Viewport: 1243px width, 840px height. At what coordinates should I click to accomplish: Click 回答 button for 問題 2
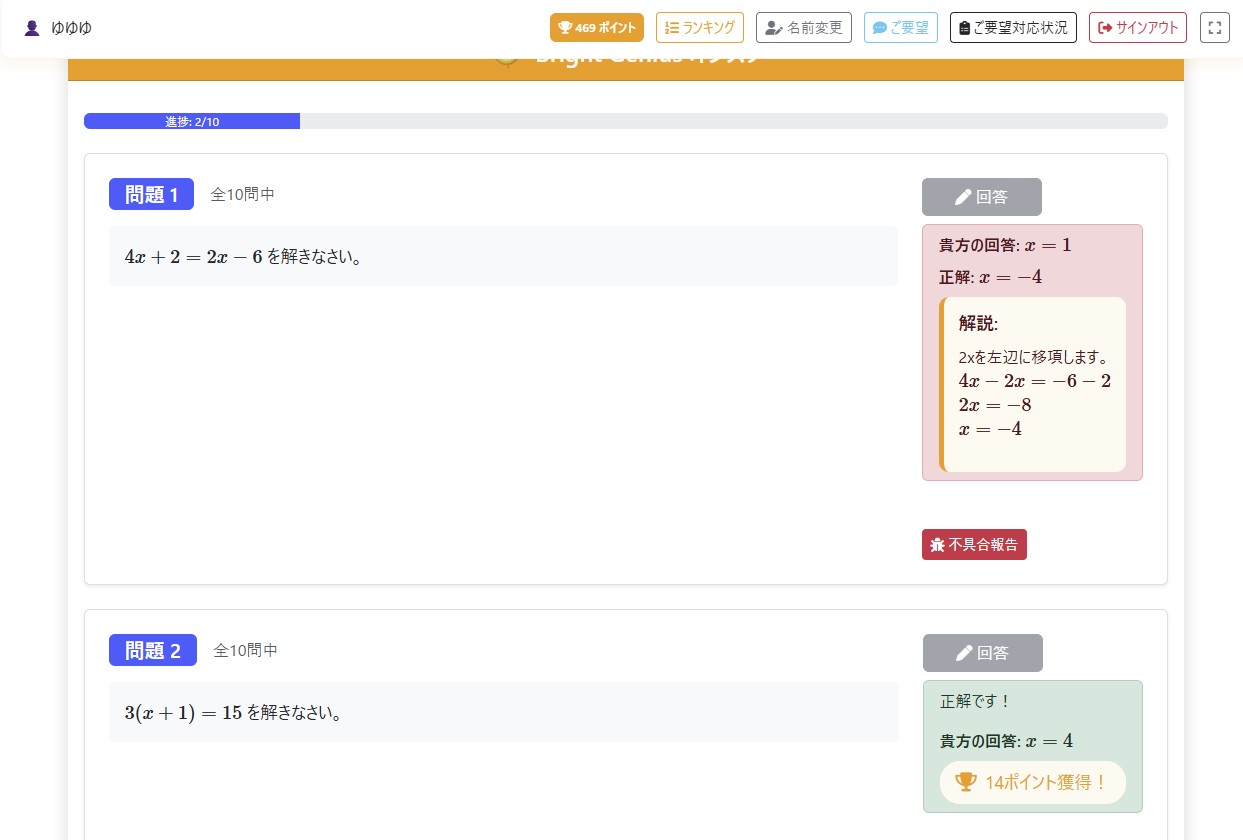click(982, 653)
